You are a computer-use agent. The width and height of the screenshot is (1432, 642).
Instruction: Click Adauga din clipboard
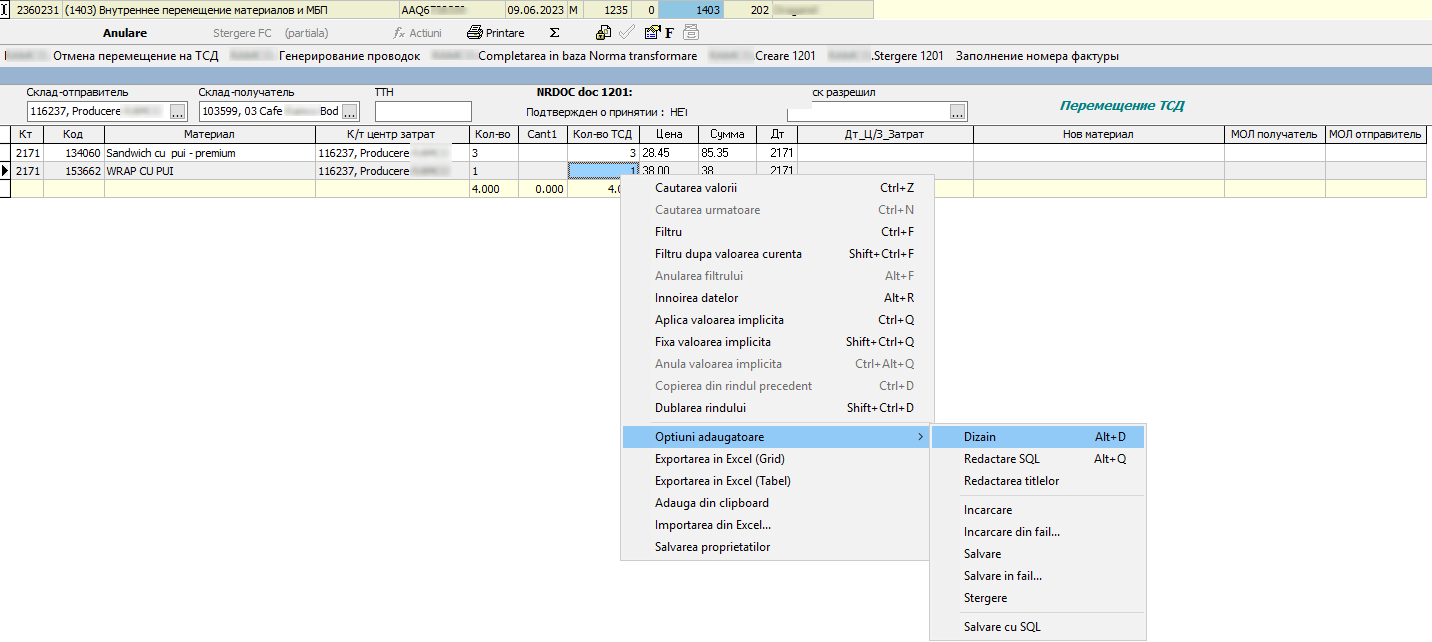(x=777, y=503)
